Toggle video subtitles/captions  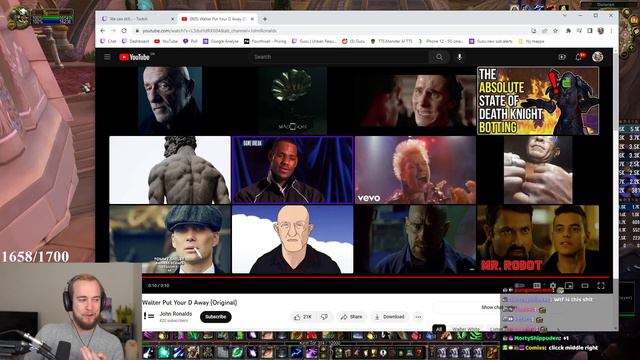[537, 286]
